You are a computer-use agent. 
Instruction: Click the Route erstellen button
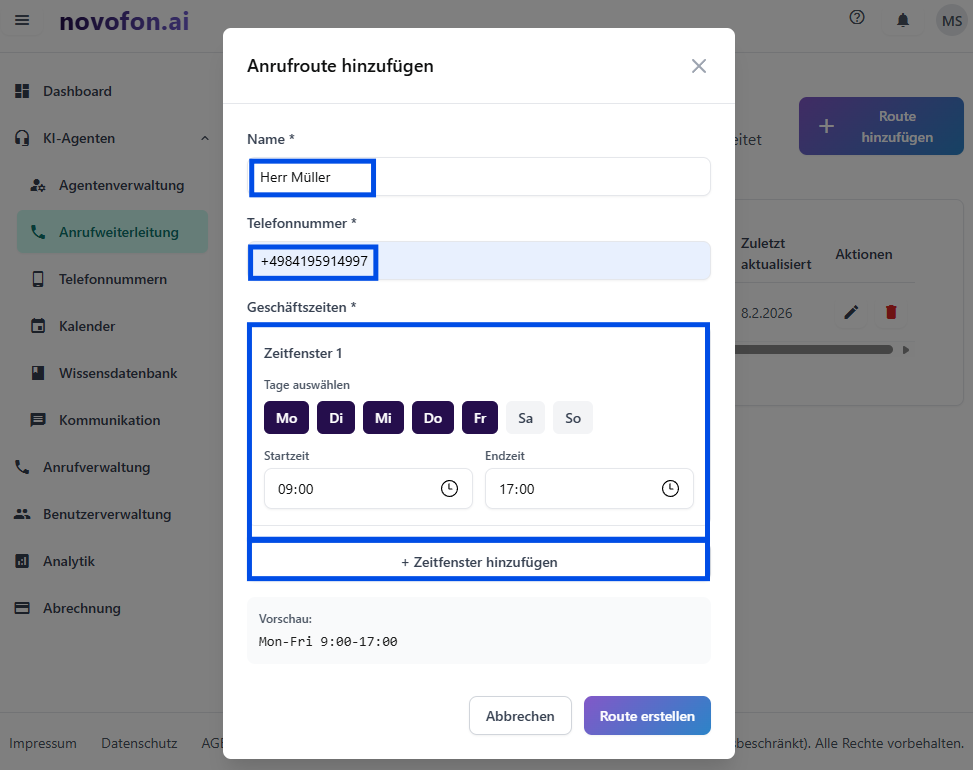[x=647, y=716]
